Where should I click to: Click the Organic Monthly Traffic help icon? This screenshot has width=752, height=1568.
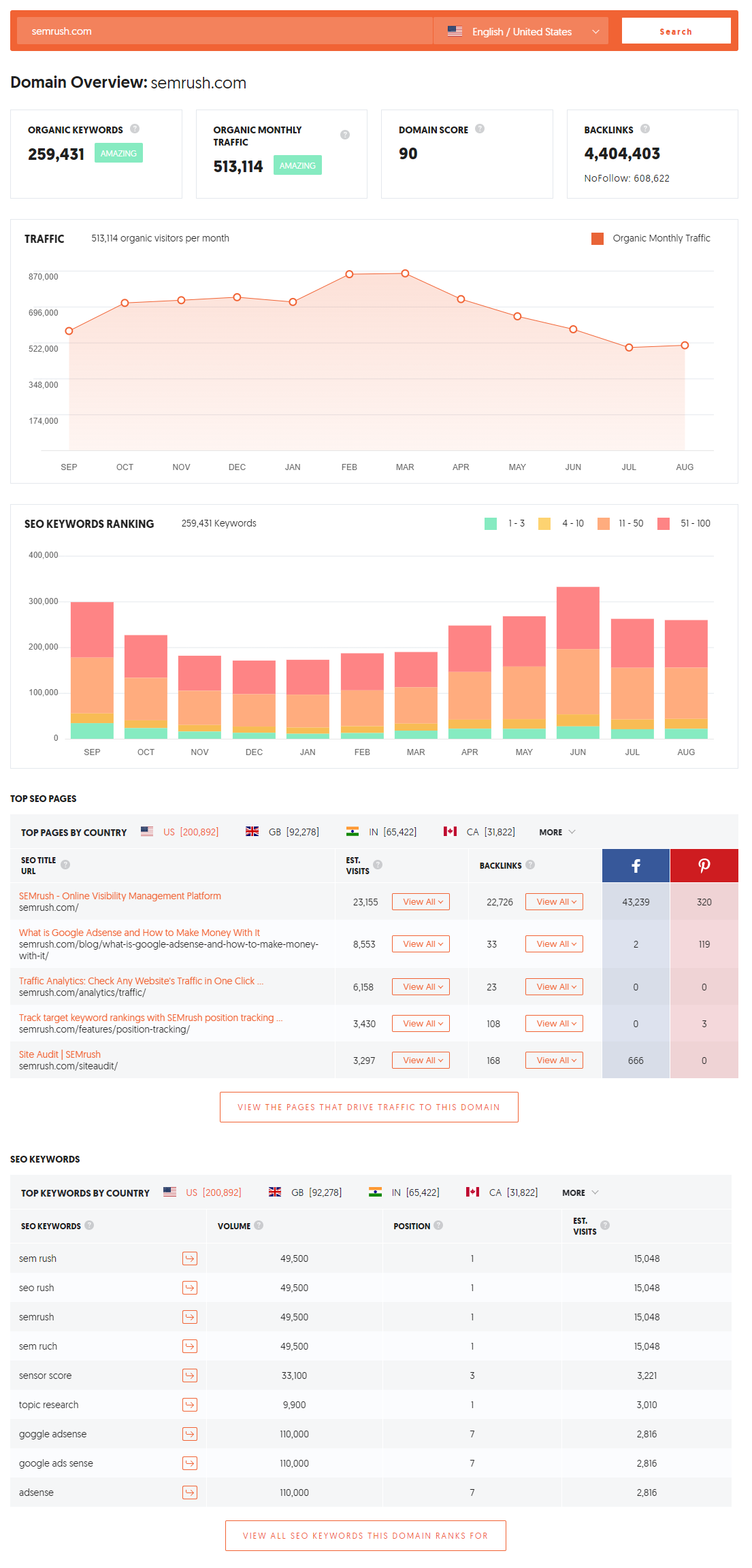pyautogui.click(x=345, y=135)
